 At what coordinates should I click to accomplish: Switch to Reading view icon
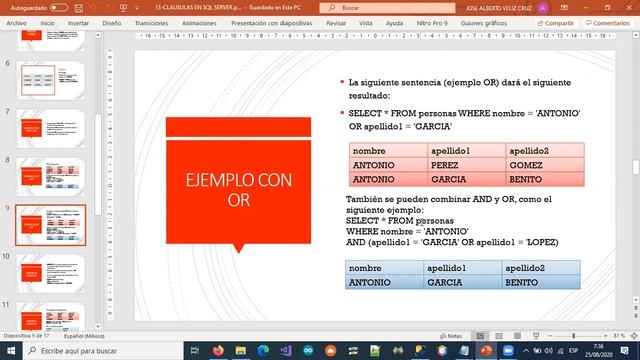click(x=517, y=336)
